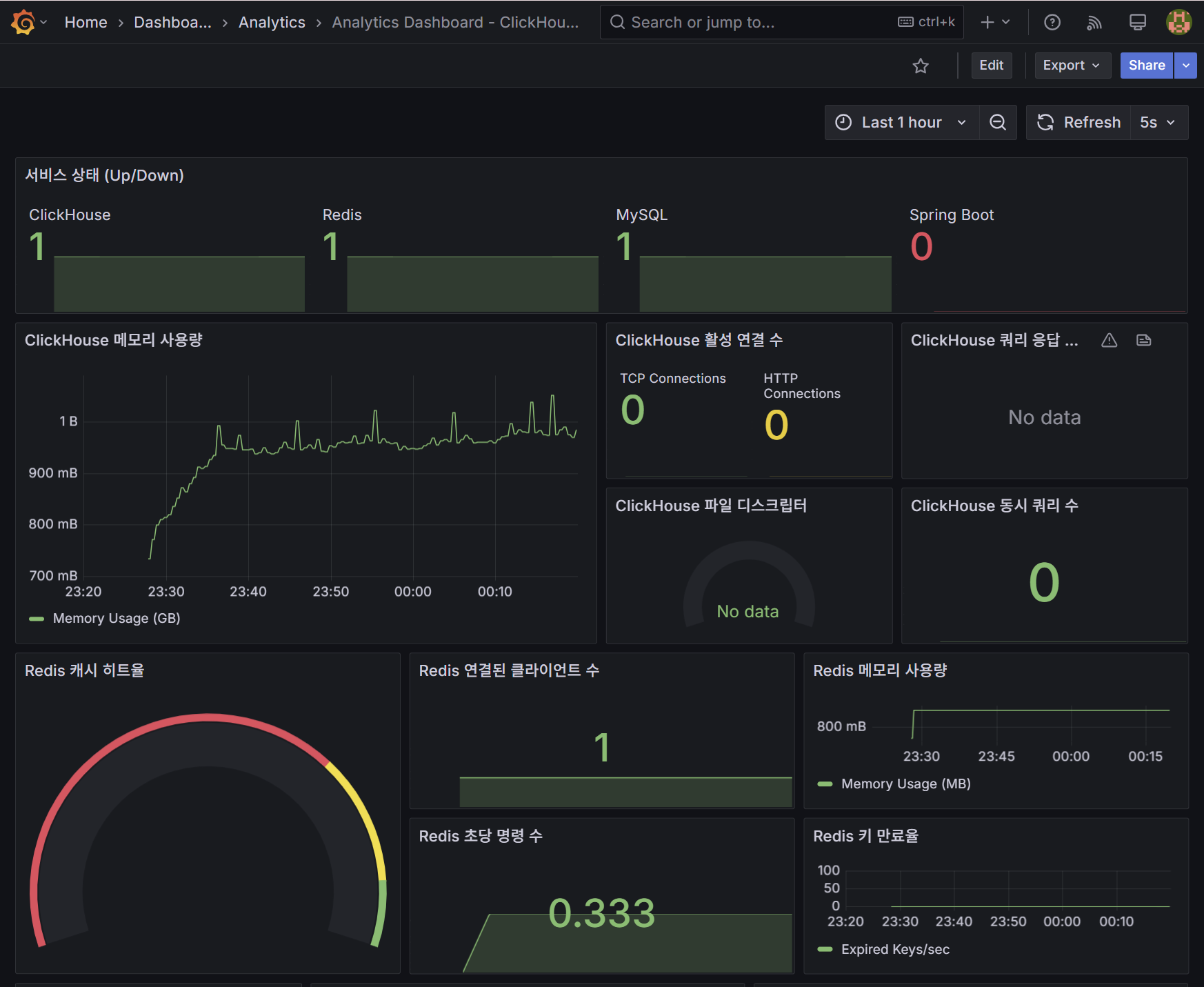Navigate to Home breadcrumb

pyautogui.click(x=86, y=21)
